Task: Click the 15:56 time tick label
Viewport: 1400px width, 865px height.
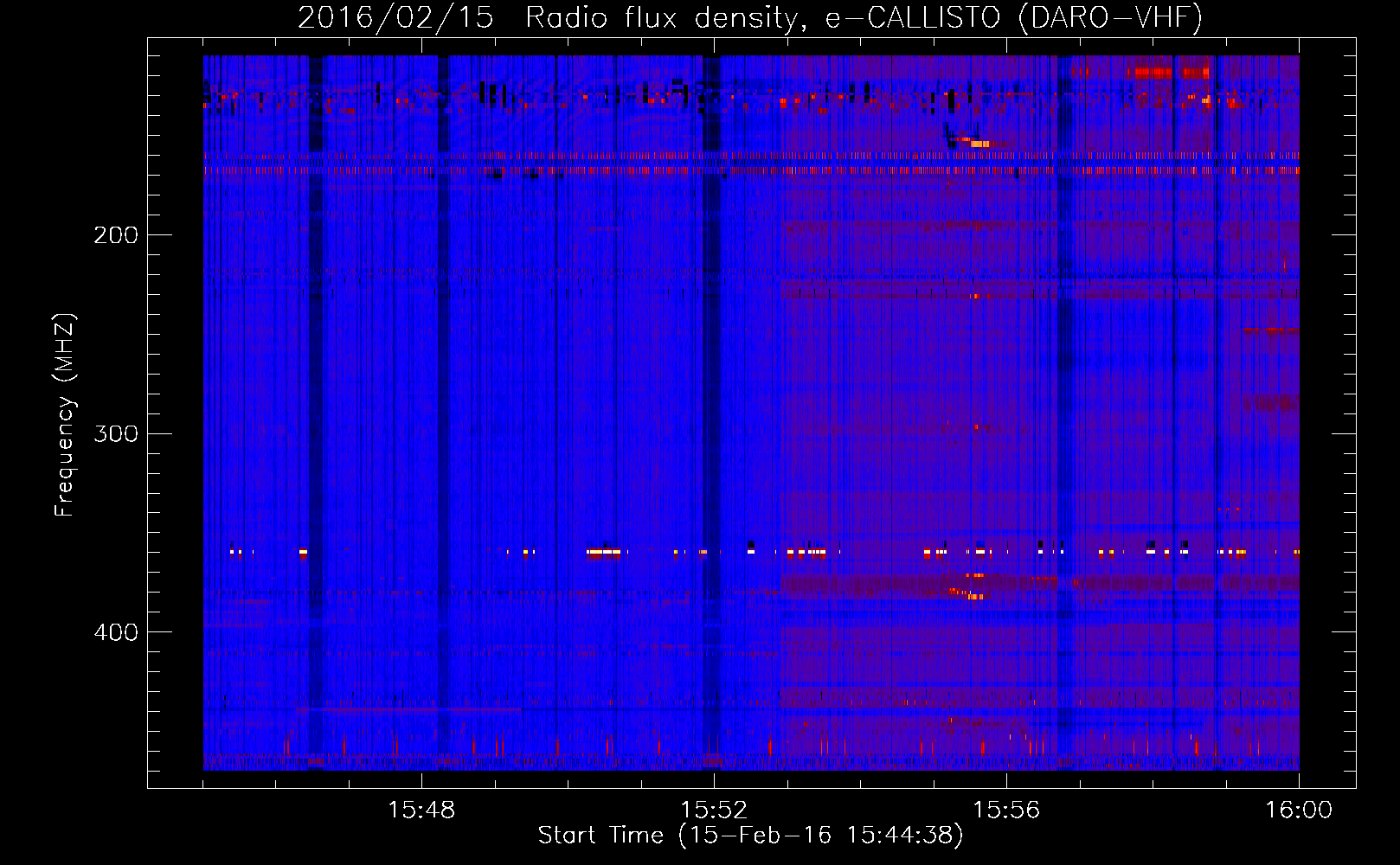Action: pos(1006,811)
